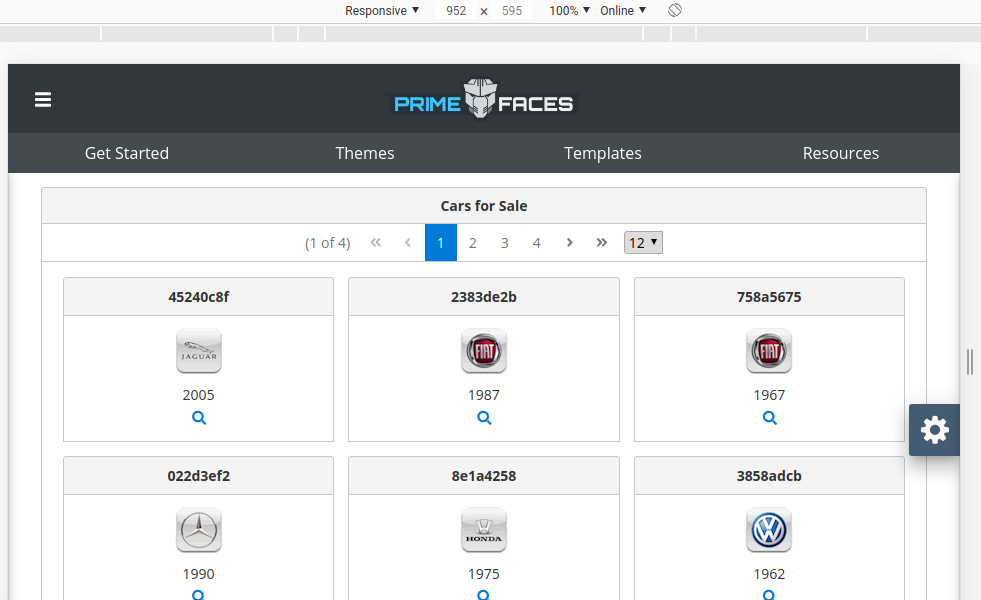Click the Fiat logo in card 2383de2b
Viewport: 981px width, 600px height.
tap(484, 351)
